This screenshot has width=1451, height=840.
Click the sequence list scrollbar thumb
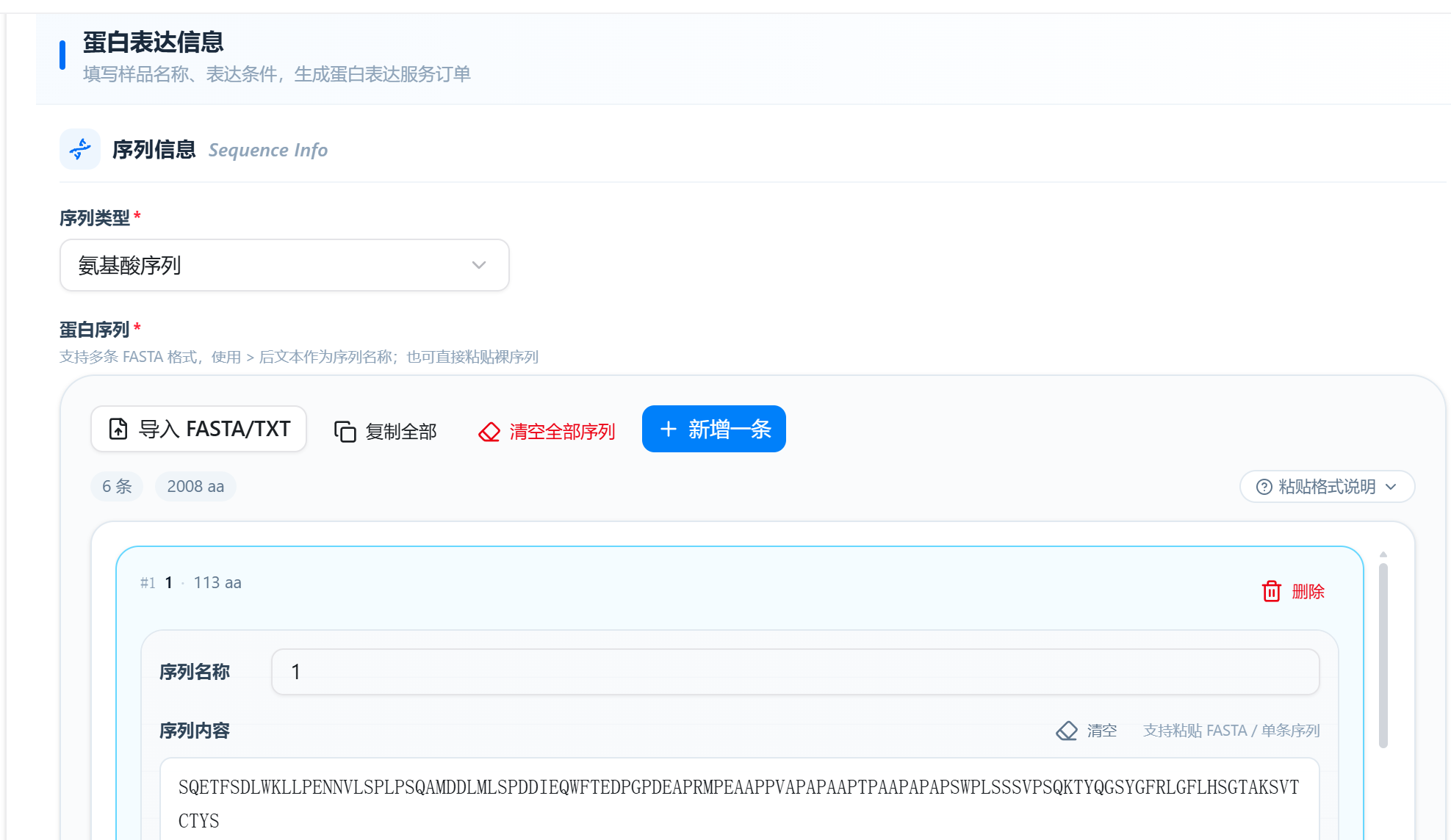coord(1383,655)
